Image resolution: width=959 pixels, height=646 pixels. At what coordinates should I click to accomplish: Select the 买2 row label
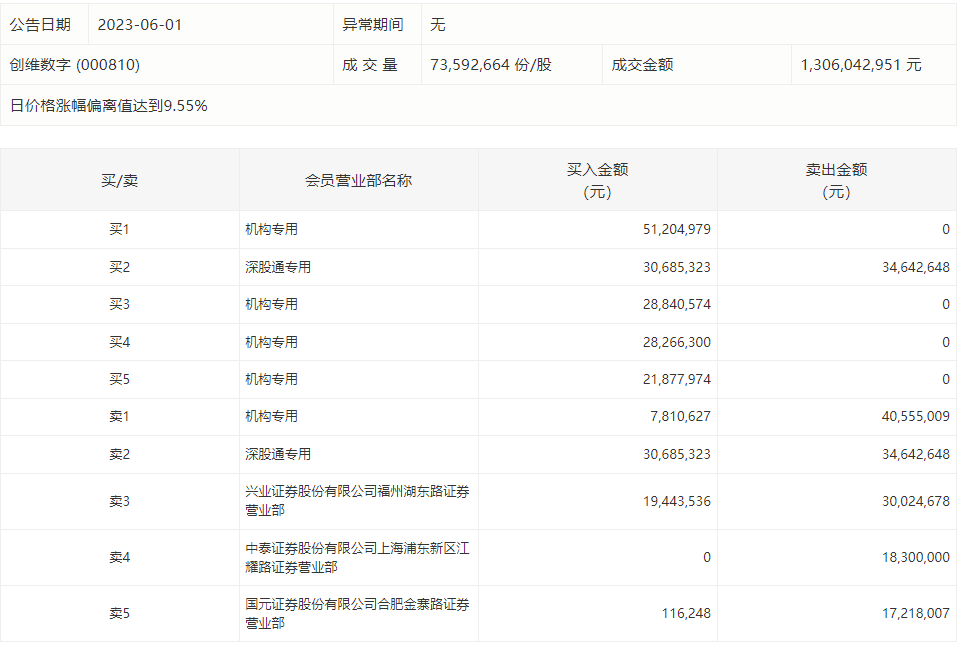coord(119,267)
